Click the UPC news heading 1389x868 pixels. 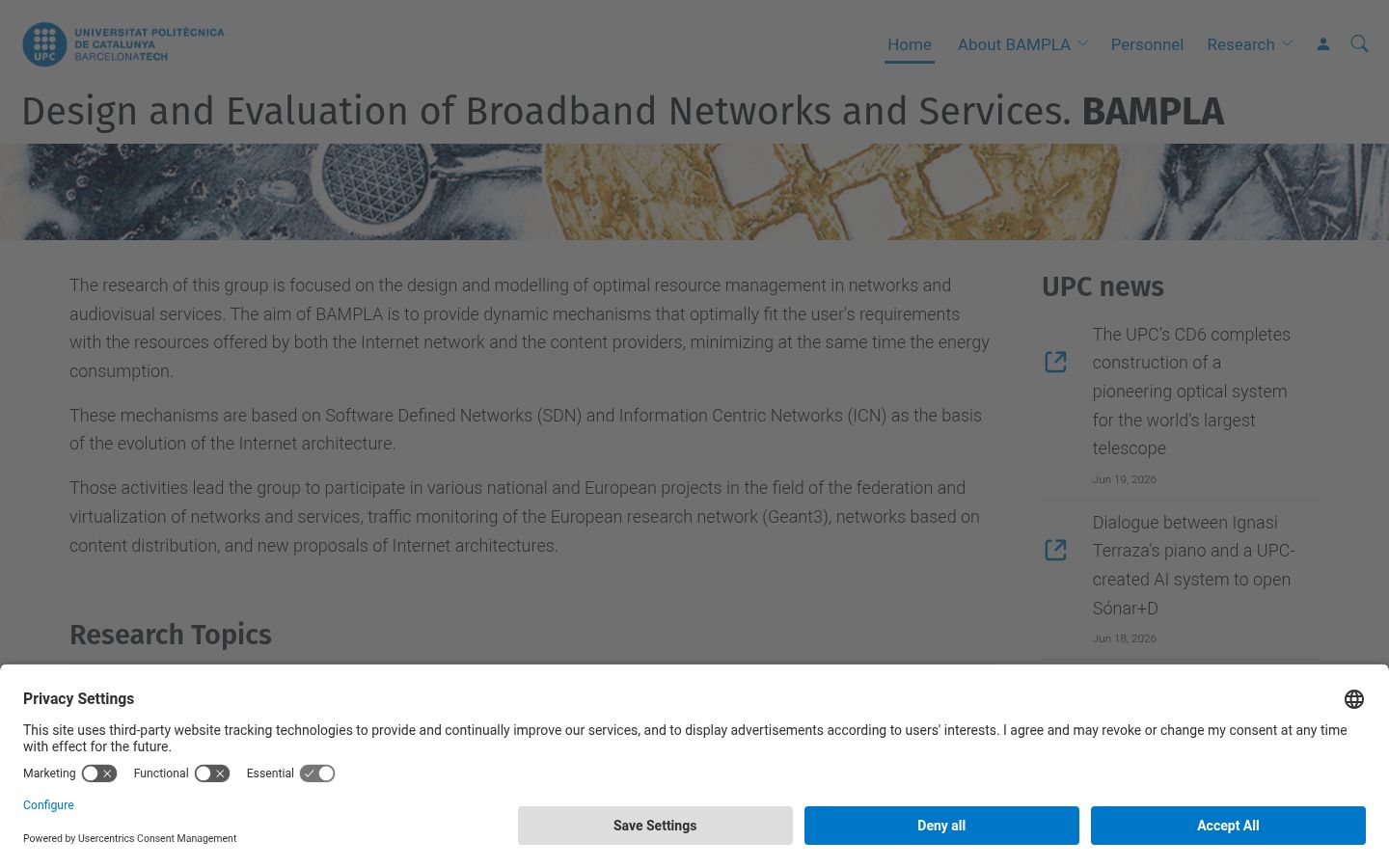pyautogui.click(x=1103, y=286)
